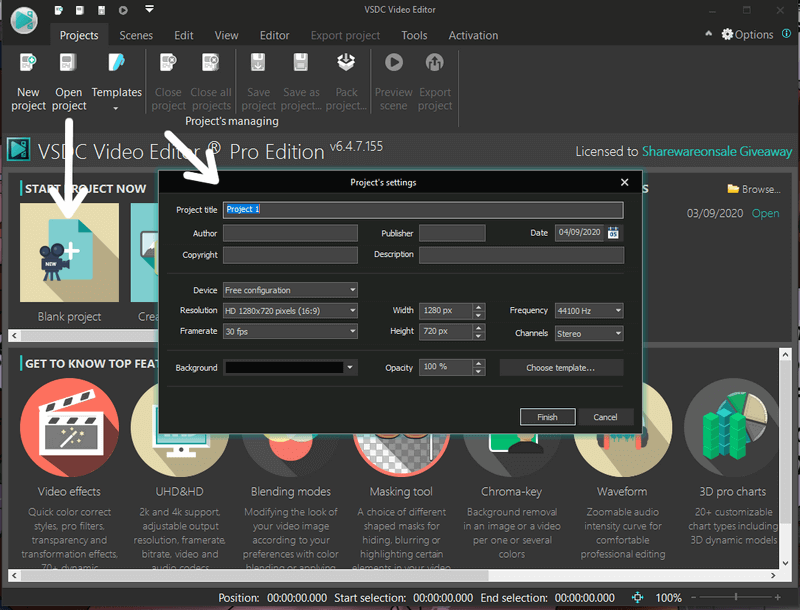Switch to the View ribbon tab
The height and width of the screenshot is (610, 800).
click(226, 35)
